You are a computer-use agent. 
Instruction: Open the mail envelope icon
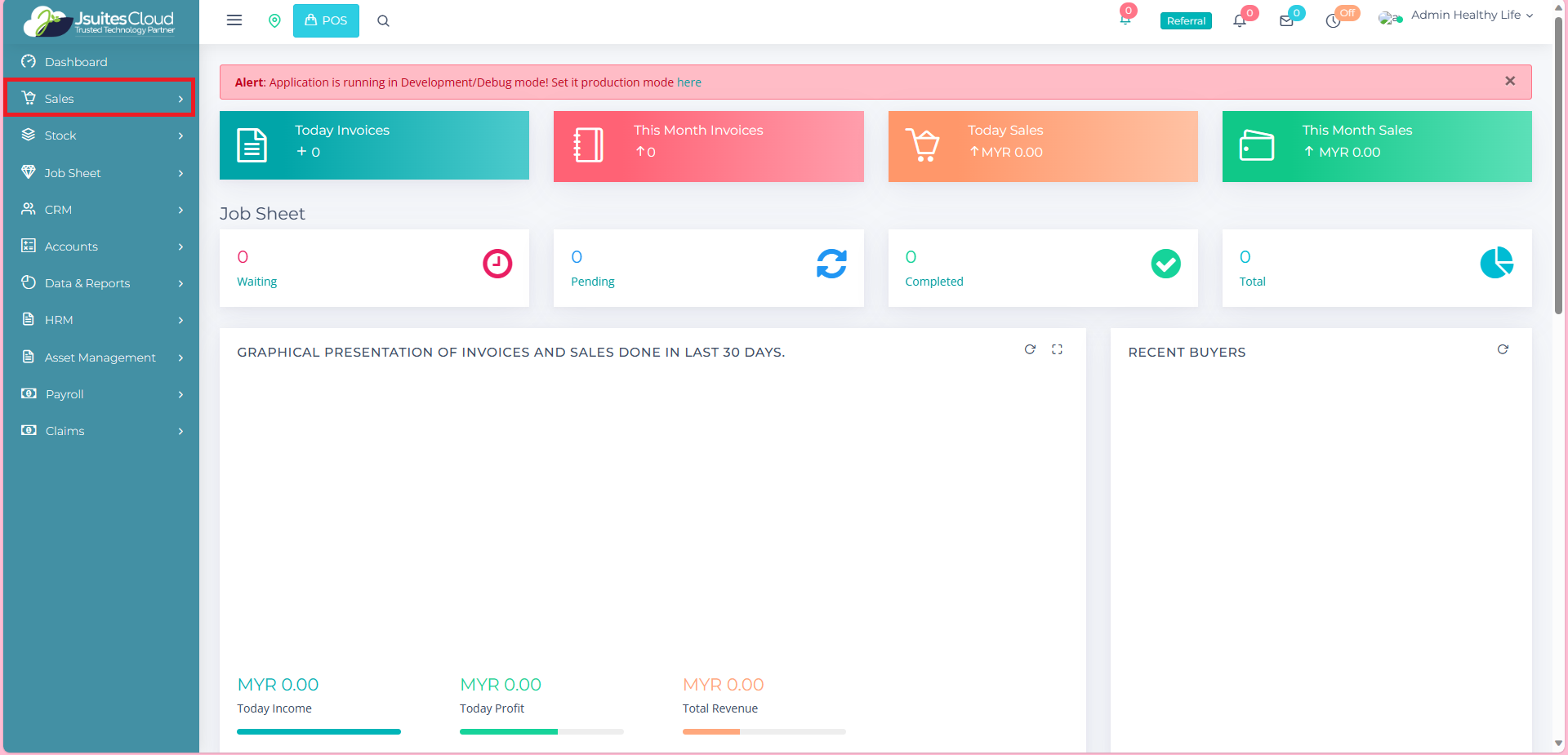coord(1286,21)
